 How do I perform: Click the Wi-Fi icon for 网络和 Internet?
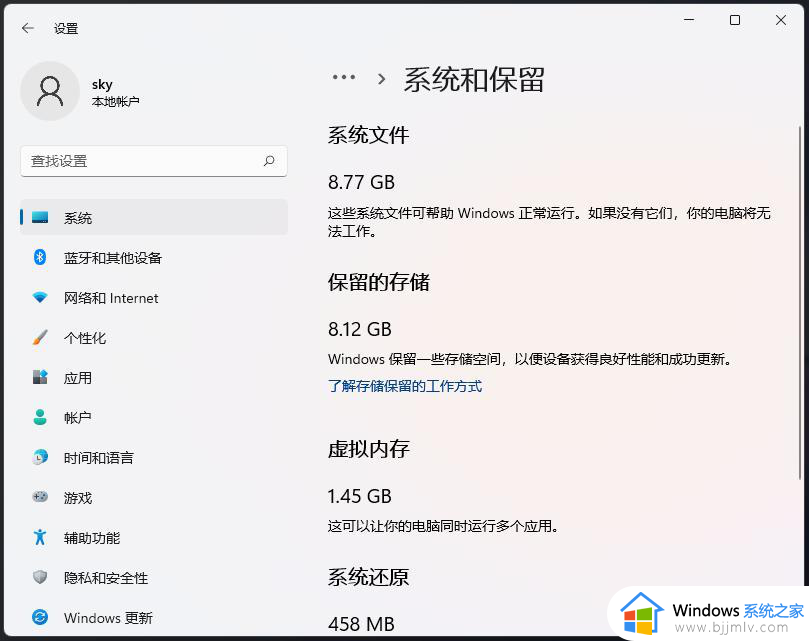coord(40,297)
